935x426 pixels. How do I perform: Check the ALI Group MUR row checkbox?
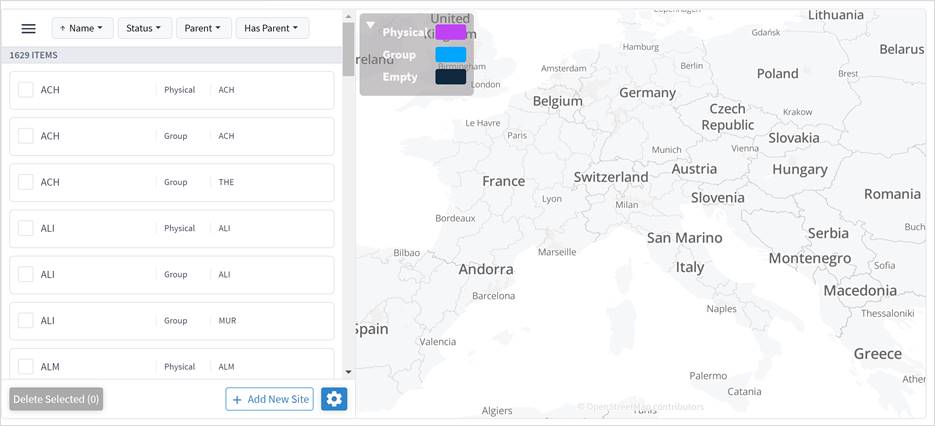(26, 320)
